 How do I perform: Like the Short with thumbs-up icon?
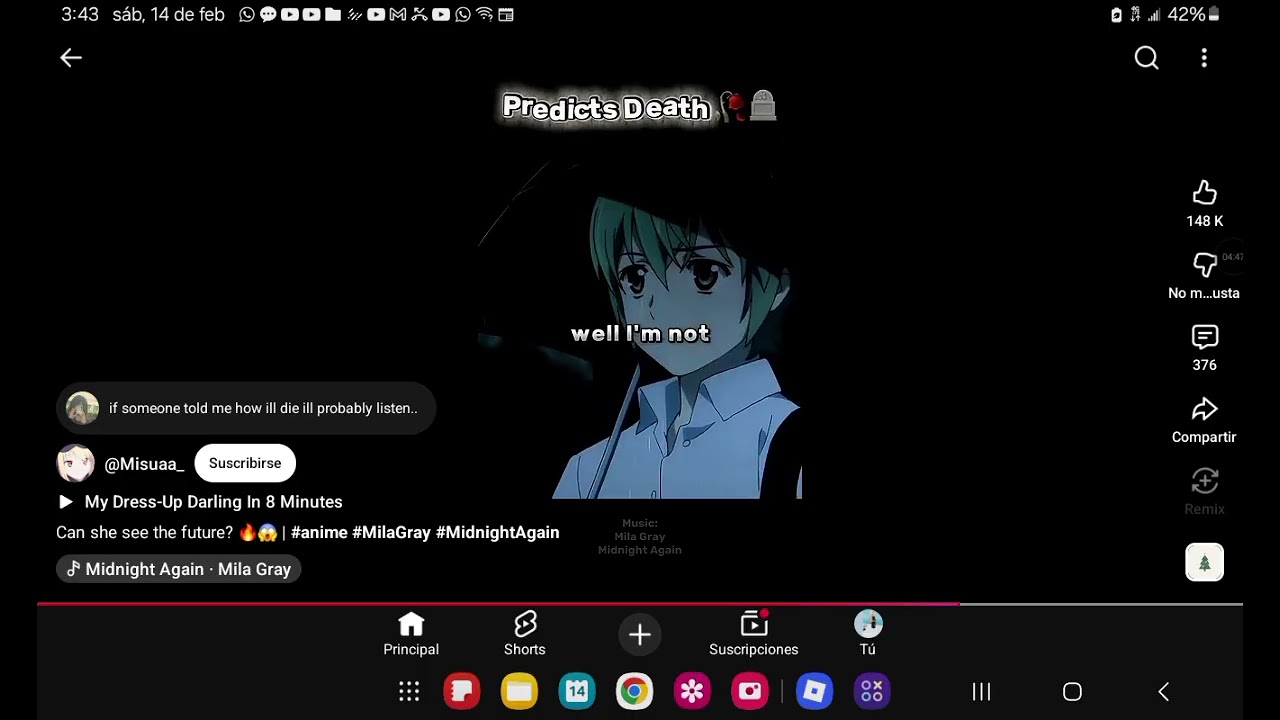click(x=1204, y=192)
